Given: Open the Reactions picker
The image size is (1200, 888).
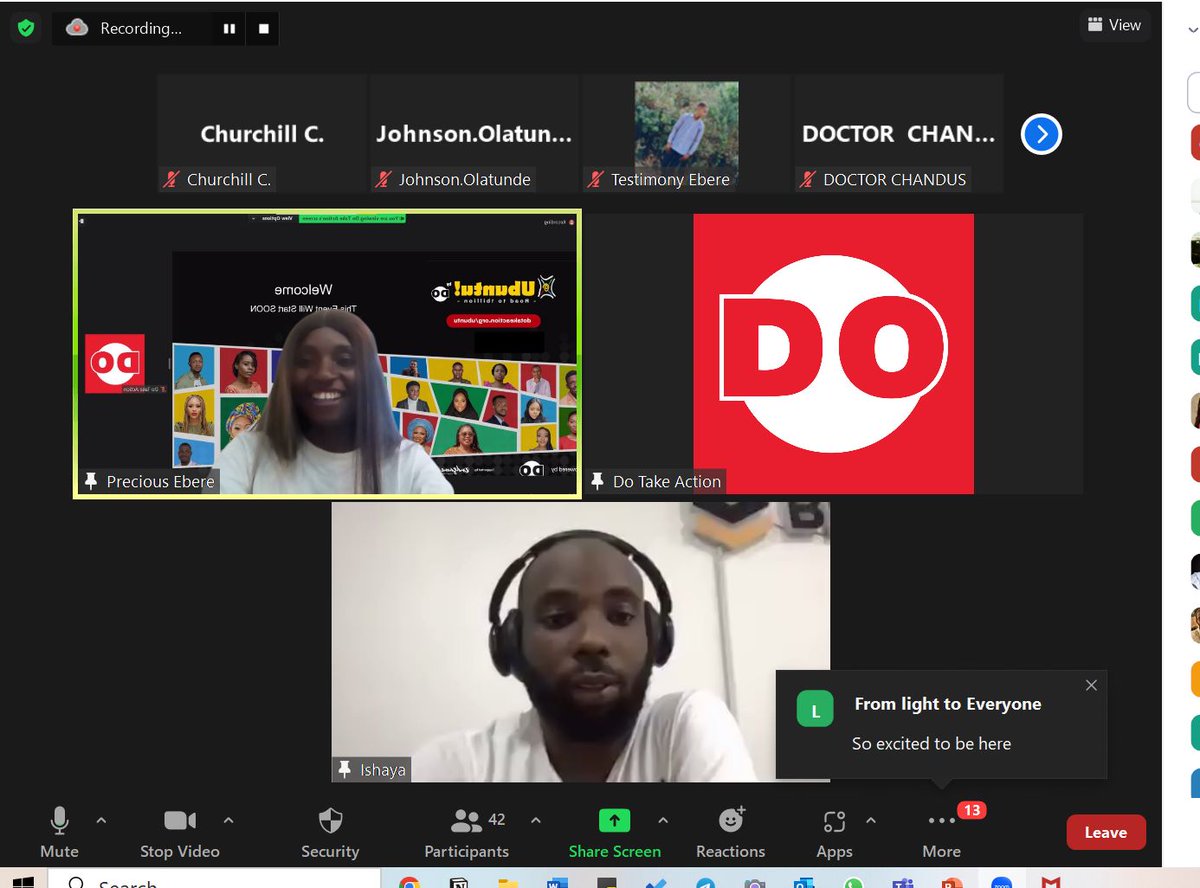Looking at the screenshot, I should tap(731, 832).
